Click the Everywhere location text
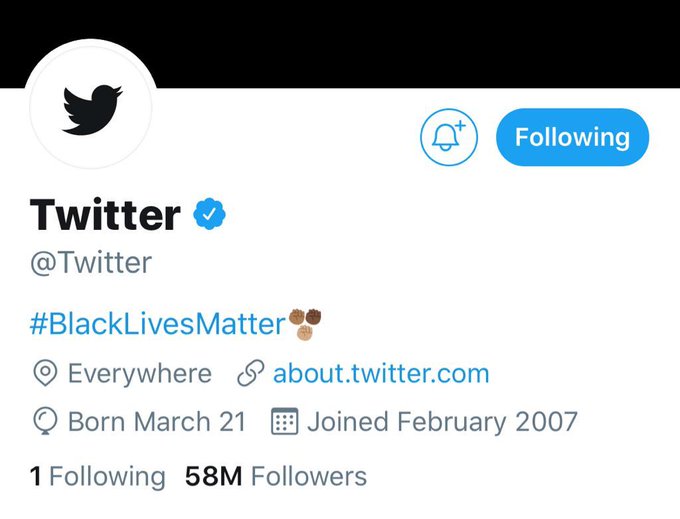The height and width of the screenshot is (519, 680). point(140,373)
